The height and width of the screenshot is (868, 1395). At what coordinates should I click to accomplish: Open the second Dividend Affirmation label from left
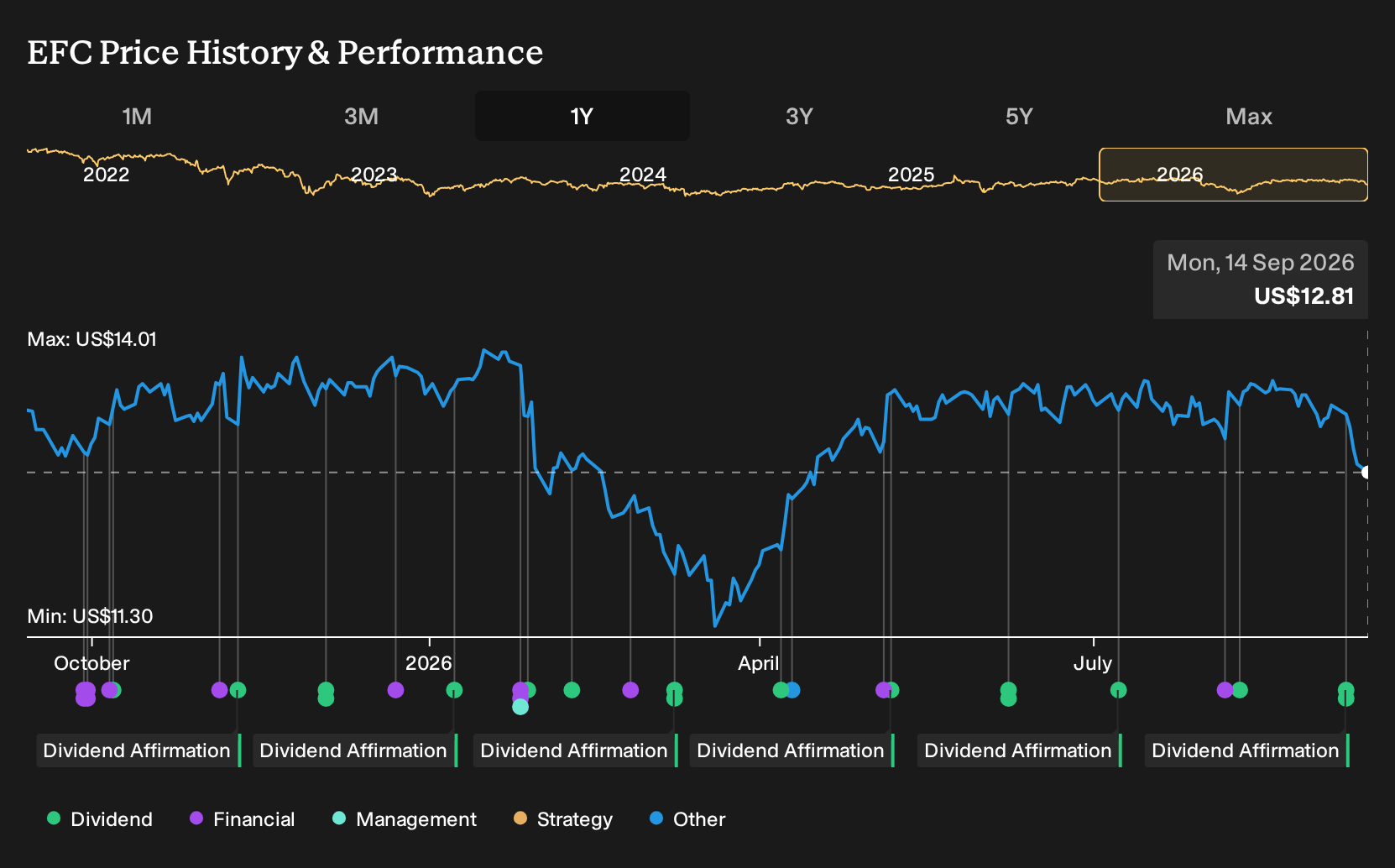(355, 750)
